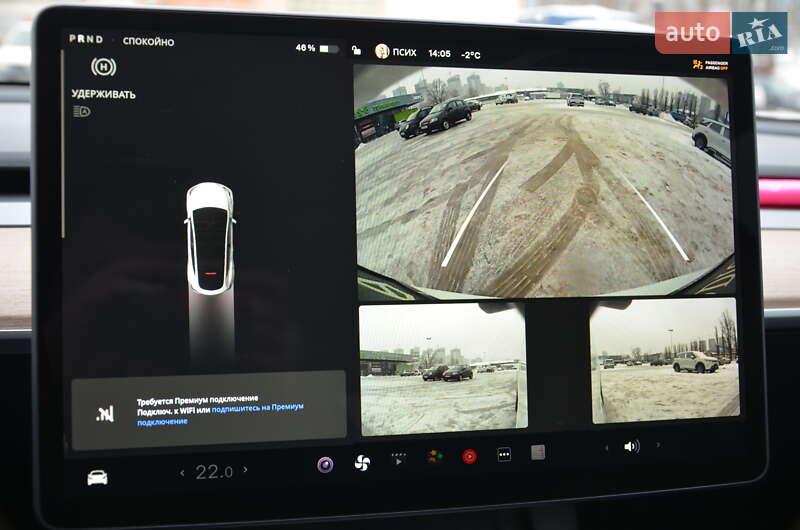
Task: Open the purple camera app icon
Action: 325,465
